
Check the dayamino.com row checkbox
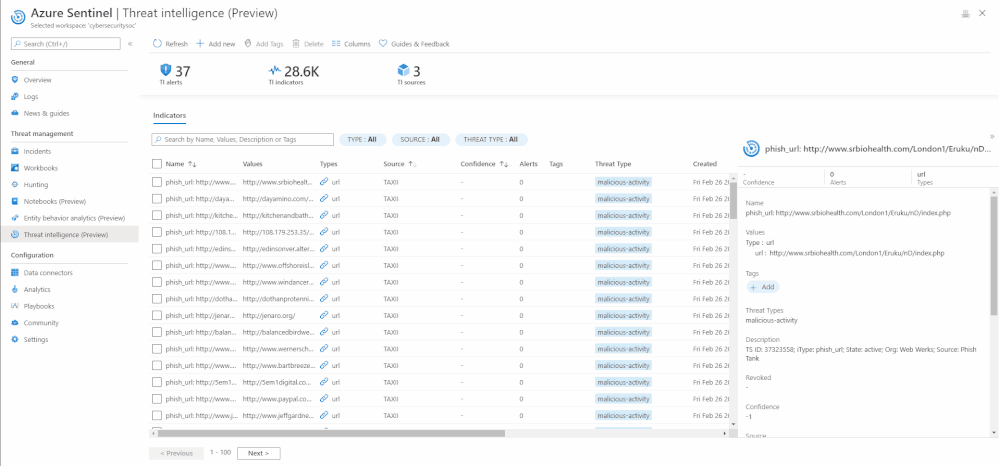(157, 199)
